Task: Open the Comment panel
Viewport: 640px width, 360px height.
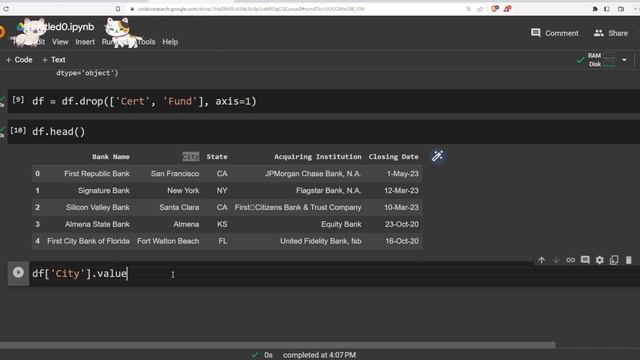Action: [554, 33]
